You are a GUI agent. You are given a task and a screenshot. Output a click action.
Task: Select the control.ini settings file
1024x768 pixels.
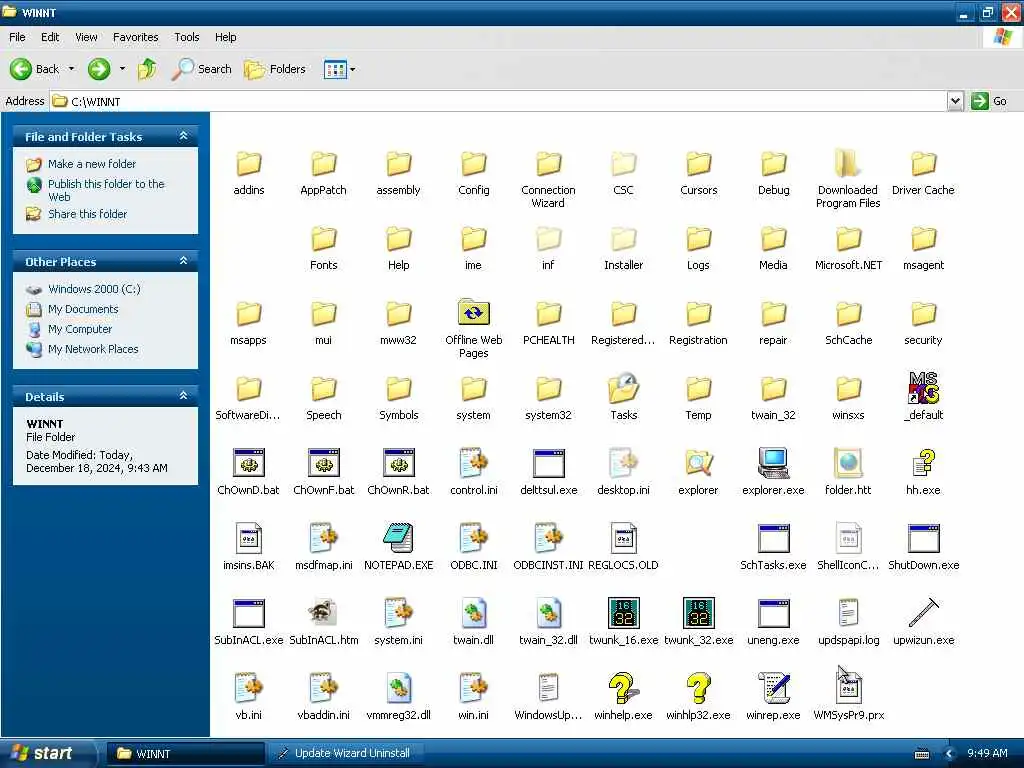click(x=473, y=463)
